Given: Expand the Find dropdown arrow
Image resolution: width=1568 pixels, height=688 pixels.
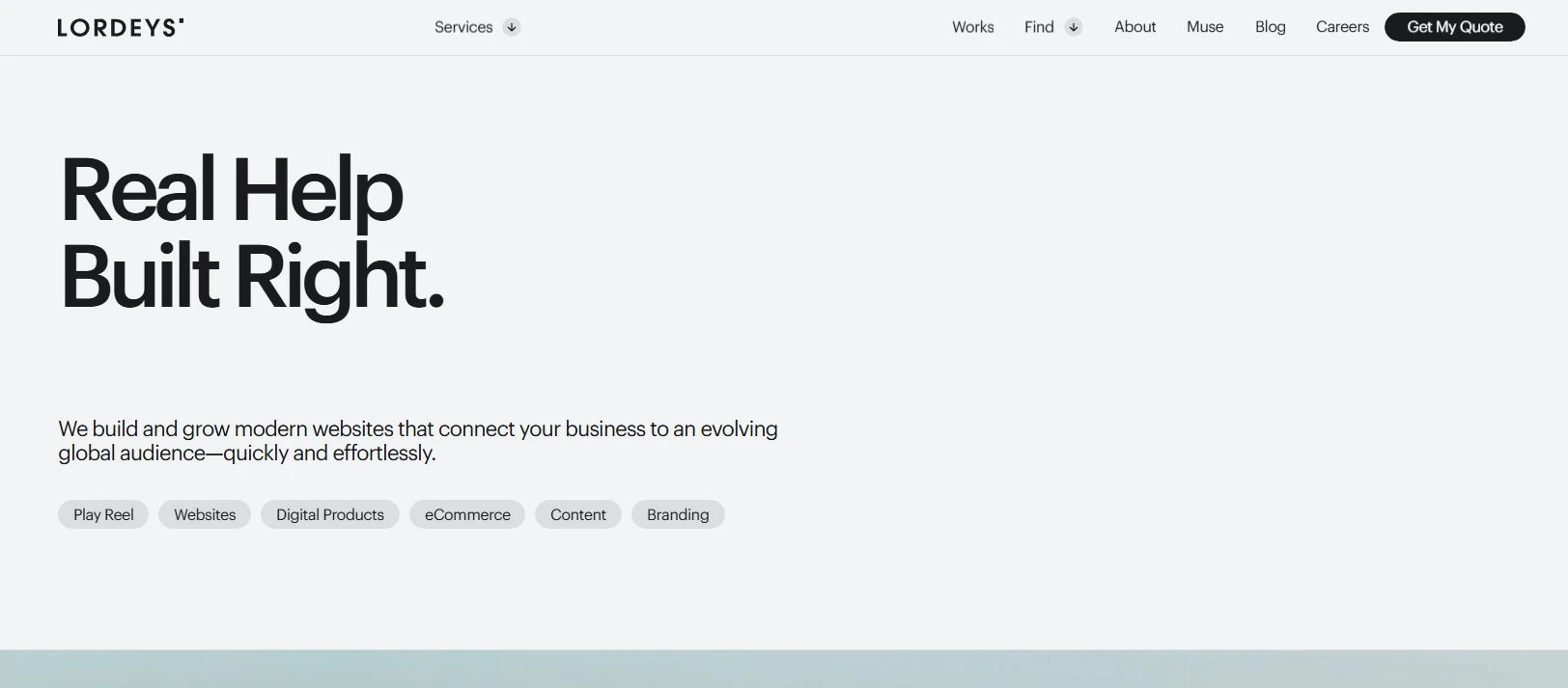Looking at the screenshot, I should pyautogui.click(x=1073, y=27).
